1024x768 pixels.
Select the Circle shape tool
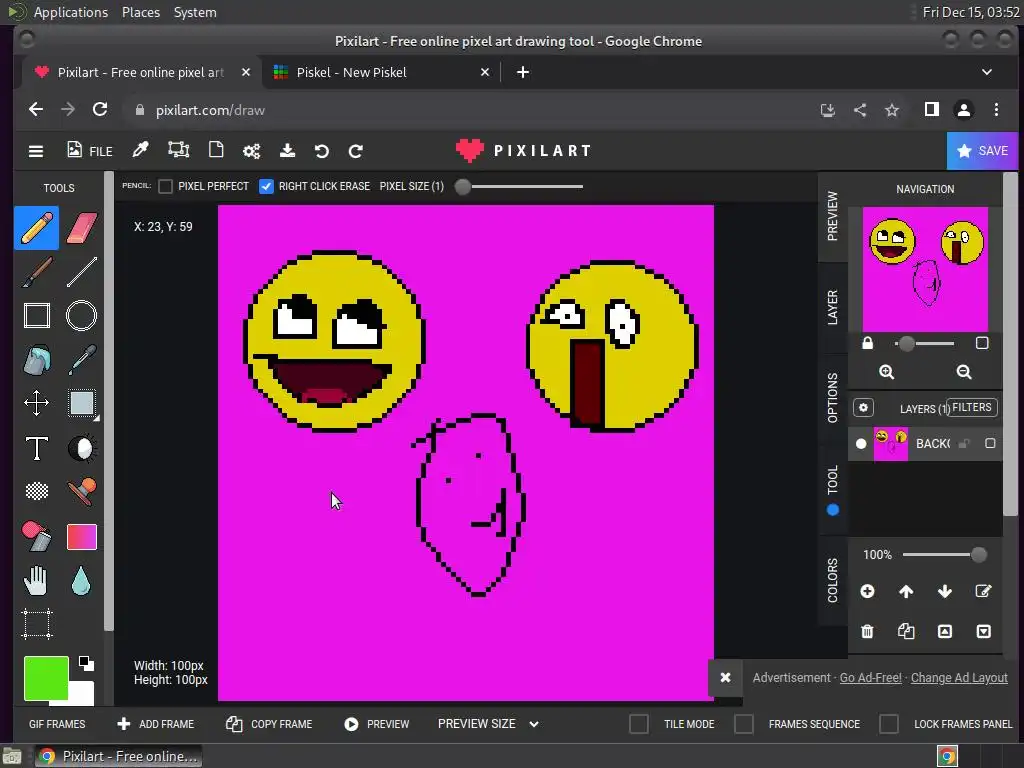(x=82, y=315)
